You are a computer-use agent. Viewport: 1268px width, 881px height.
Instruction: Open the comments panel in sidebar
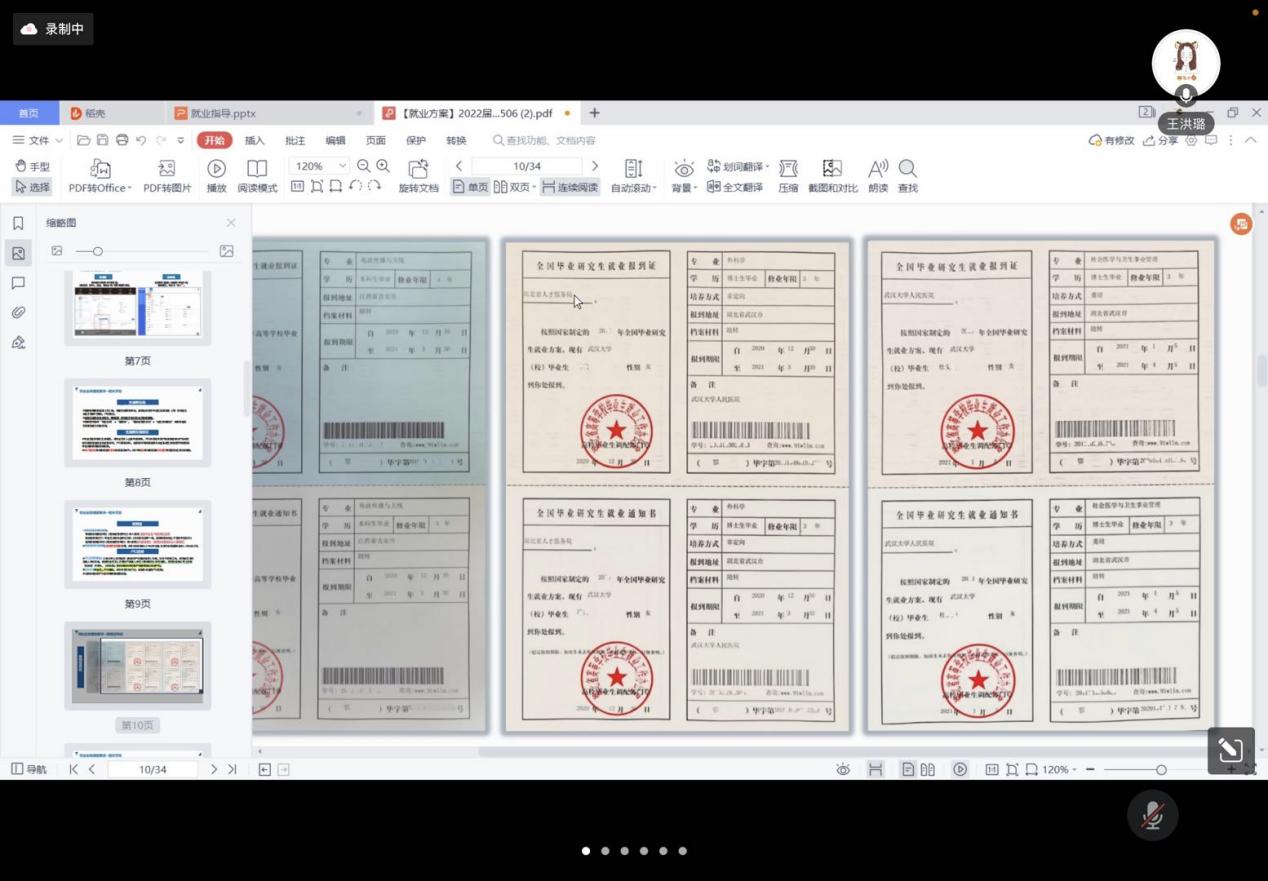tap(18, 283)
